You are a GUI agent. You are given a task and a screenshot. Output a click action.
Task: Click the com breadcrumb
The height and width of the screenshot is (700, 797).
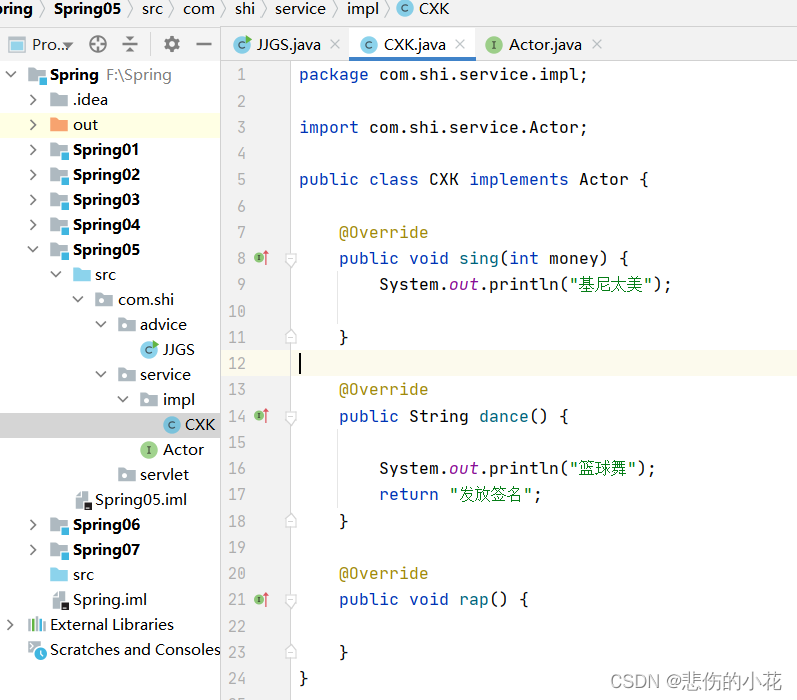pyautogui.click(x=199, y=9)
